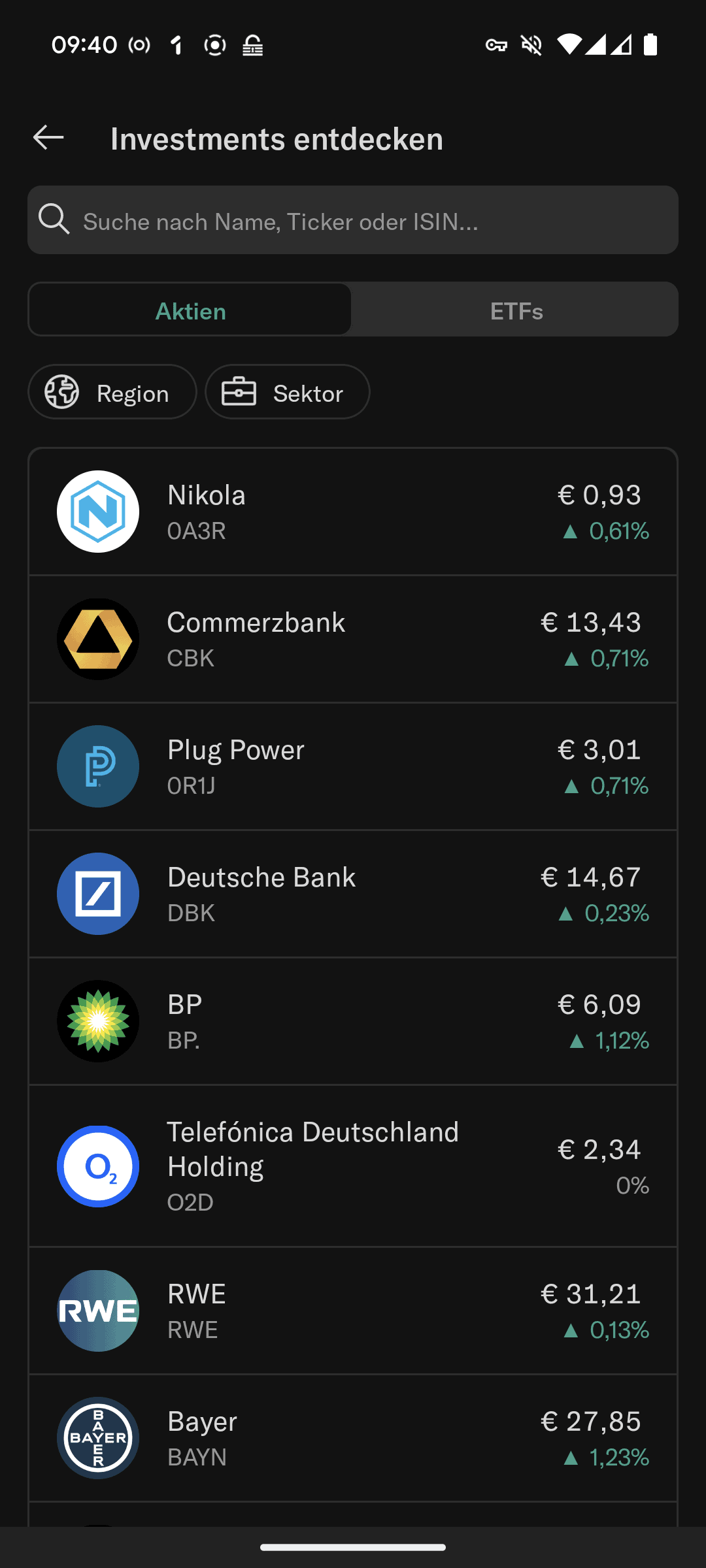Click the RWE logo icon

pos(98,1311)
